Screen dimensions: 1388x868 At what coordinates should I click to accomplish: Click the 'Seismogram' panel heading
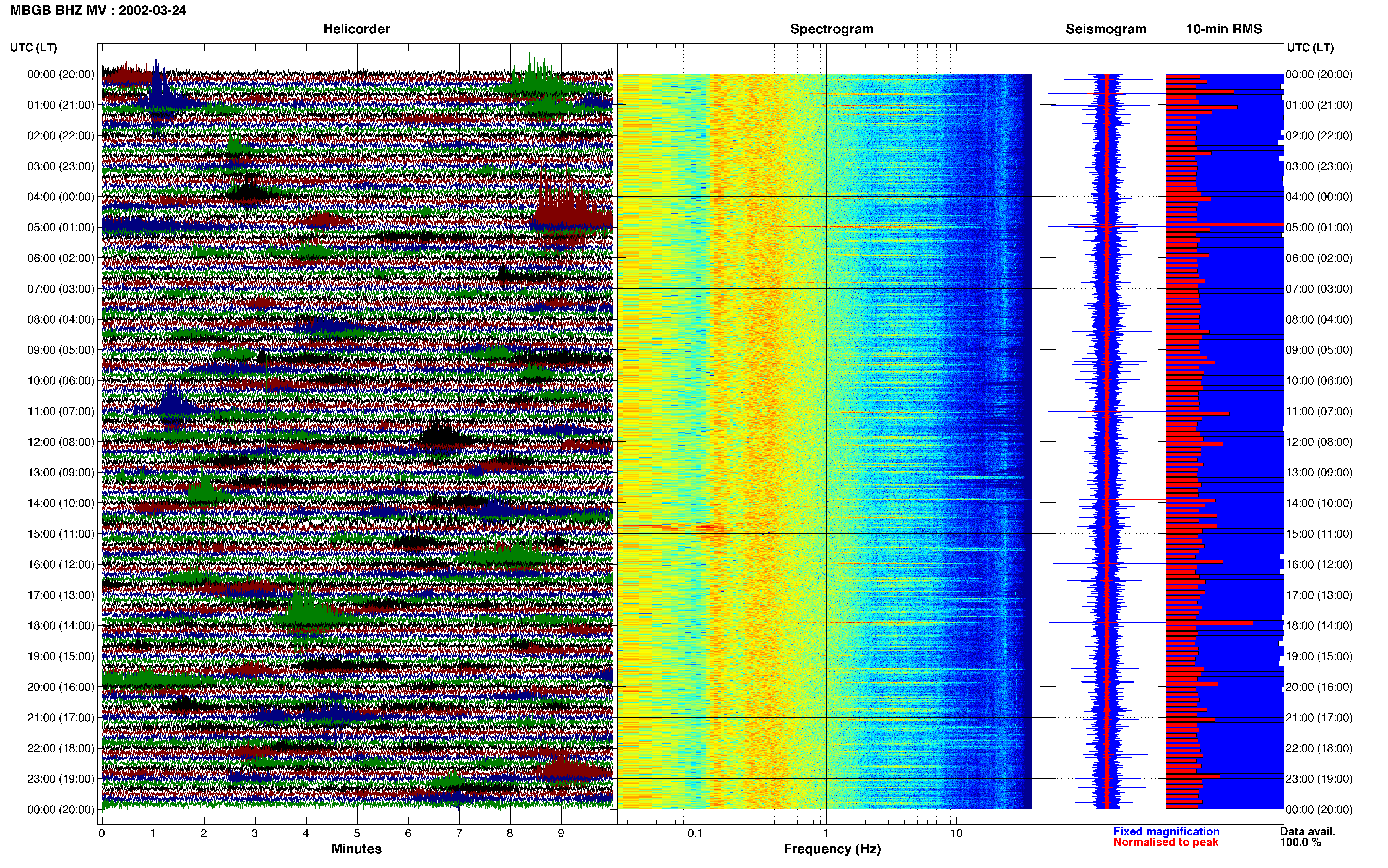click(1106, 29)
